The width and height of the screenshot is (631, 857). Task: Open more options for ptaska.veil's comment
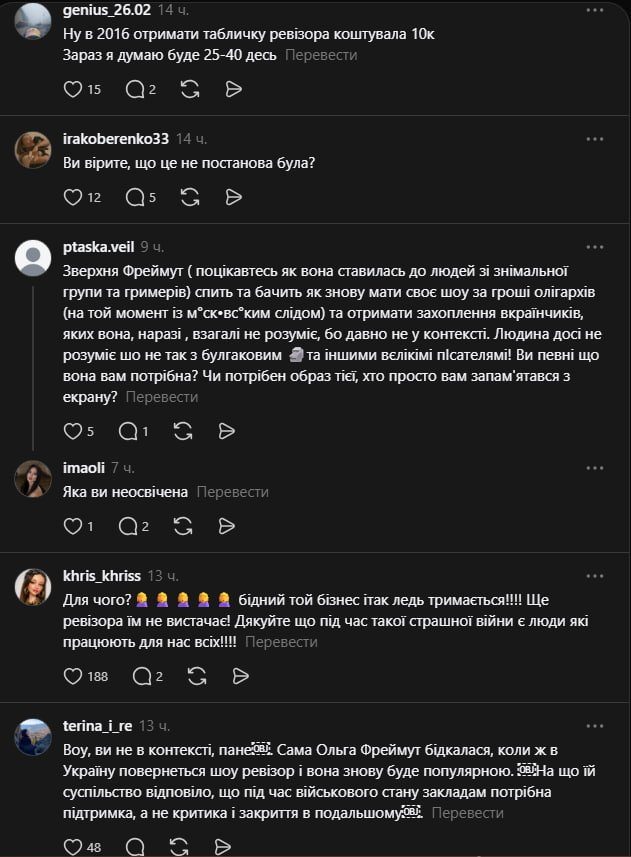coord(595,246)
